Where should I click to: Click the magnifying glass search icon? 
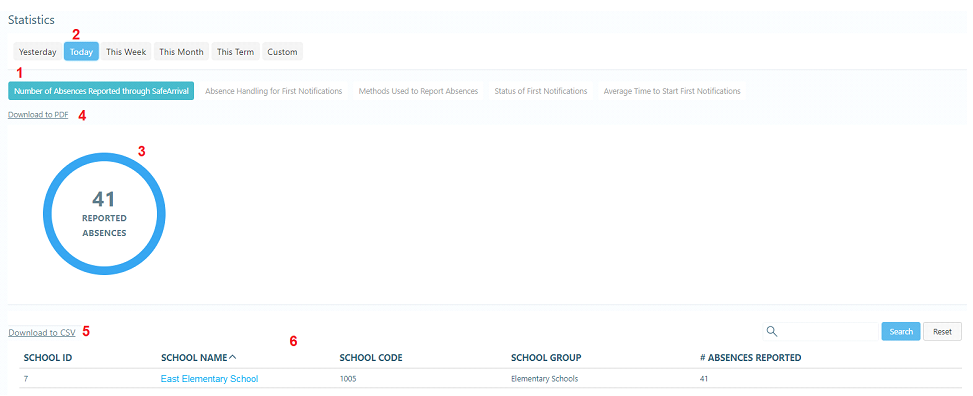point(772,331)
